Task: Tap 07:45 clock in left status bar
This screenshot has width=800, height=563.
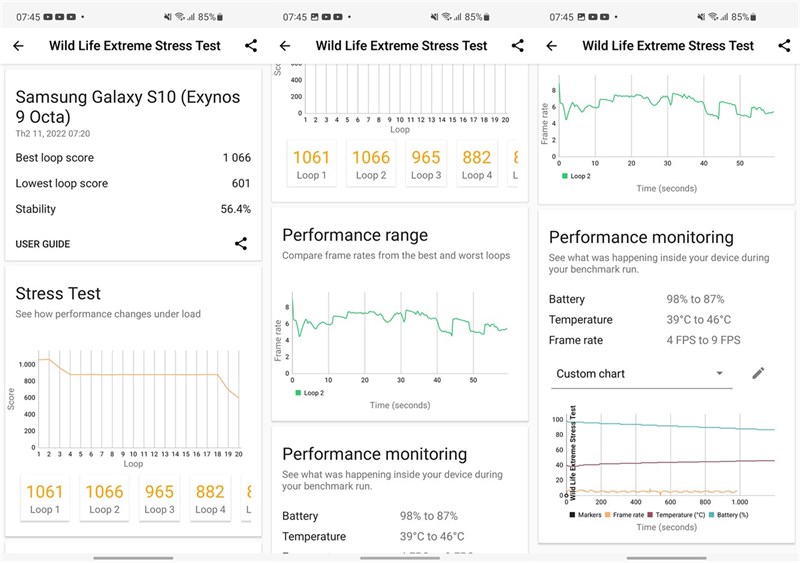Action: [28, 17]
